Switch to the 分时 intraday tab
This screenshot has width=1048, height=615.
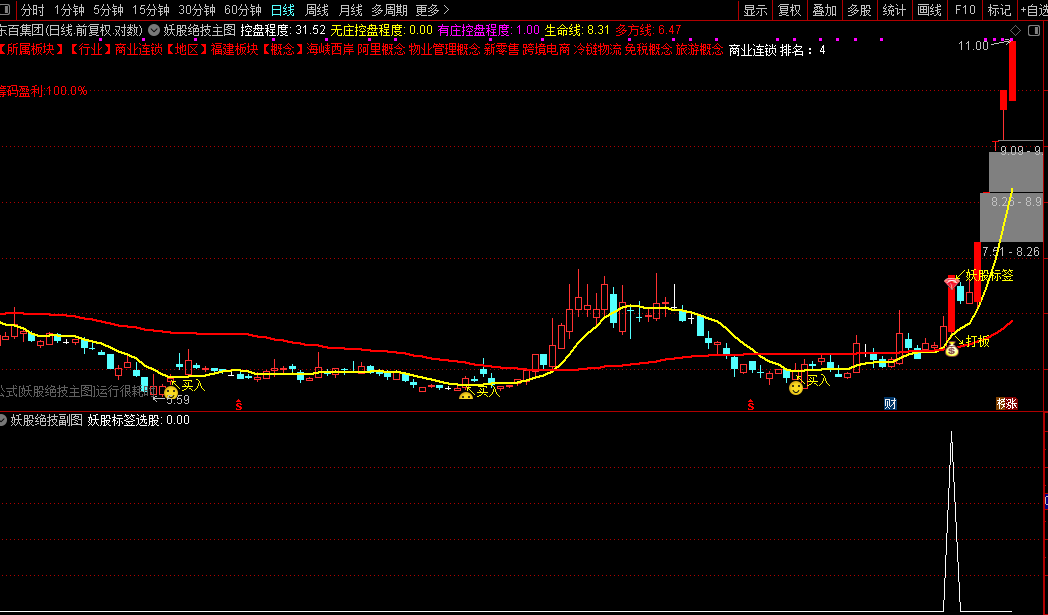[32, 10]
